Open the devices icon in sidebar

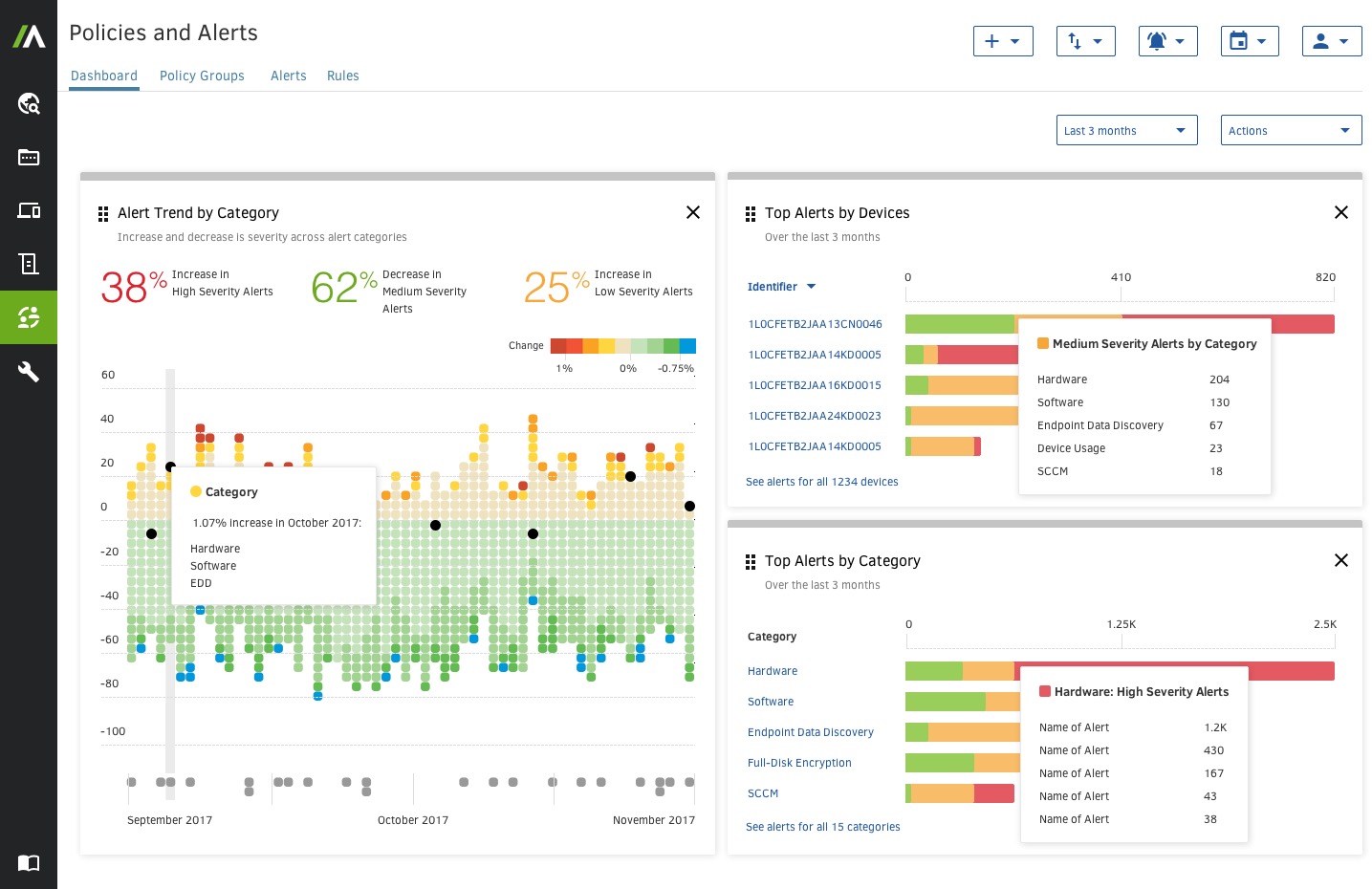(x=29, y=210)
